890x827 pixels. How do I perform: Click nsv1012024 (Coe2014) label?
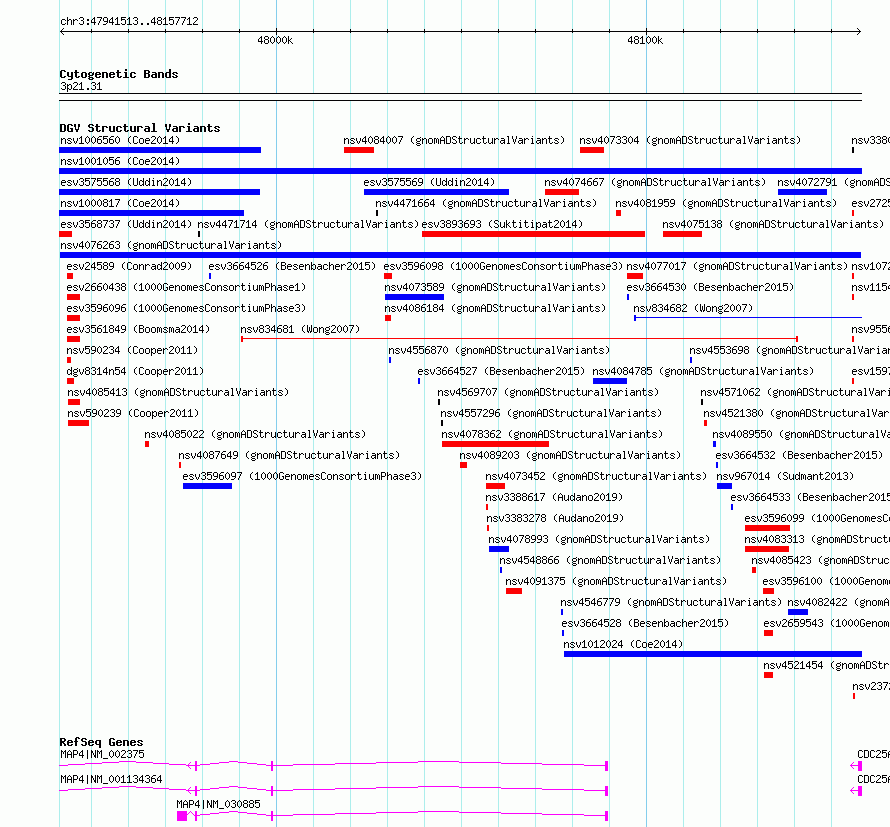[x=623, y=644]
